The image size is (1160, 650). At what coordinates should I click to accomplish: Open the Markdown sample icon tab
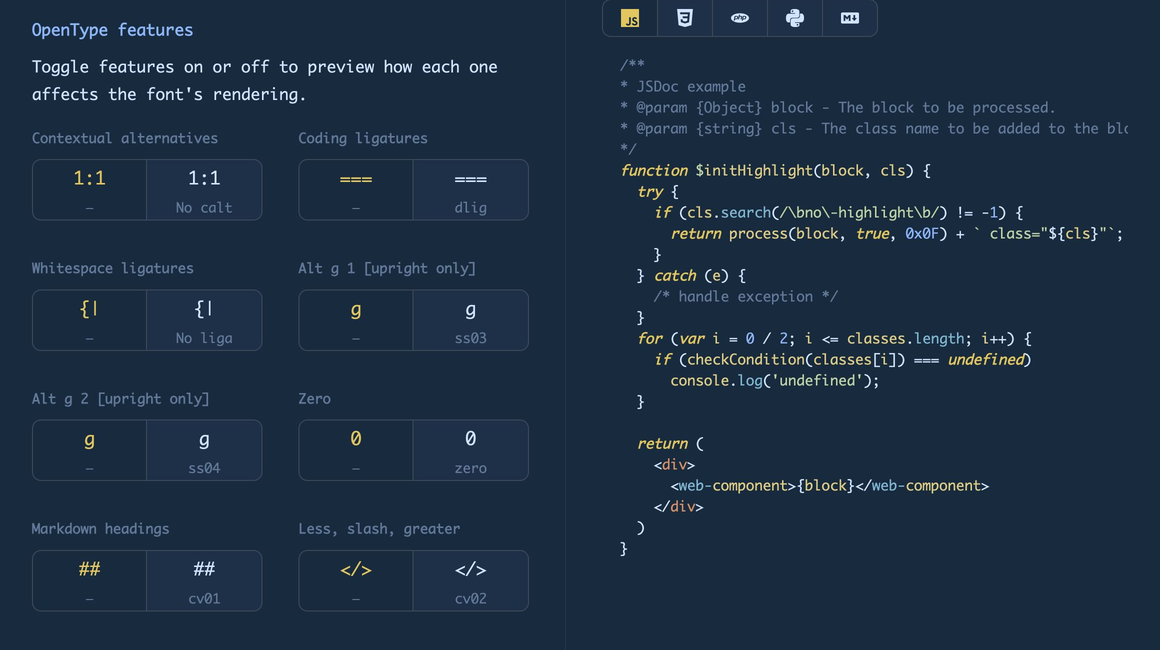(x=850, y=18)
